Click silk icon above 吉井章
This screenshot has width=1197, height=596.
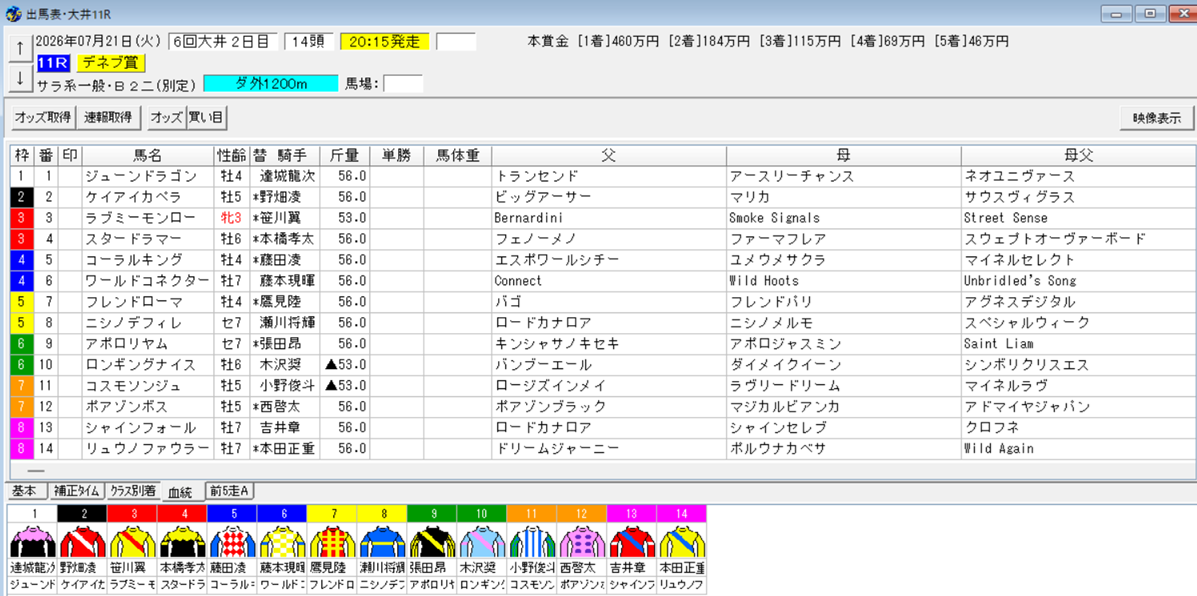point(631,540)
